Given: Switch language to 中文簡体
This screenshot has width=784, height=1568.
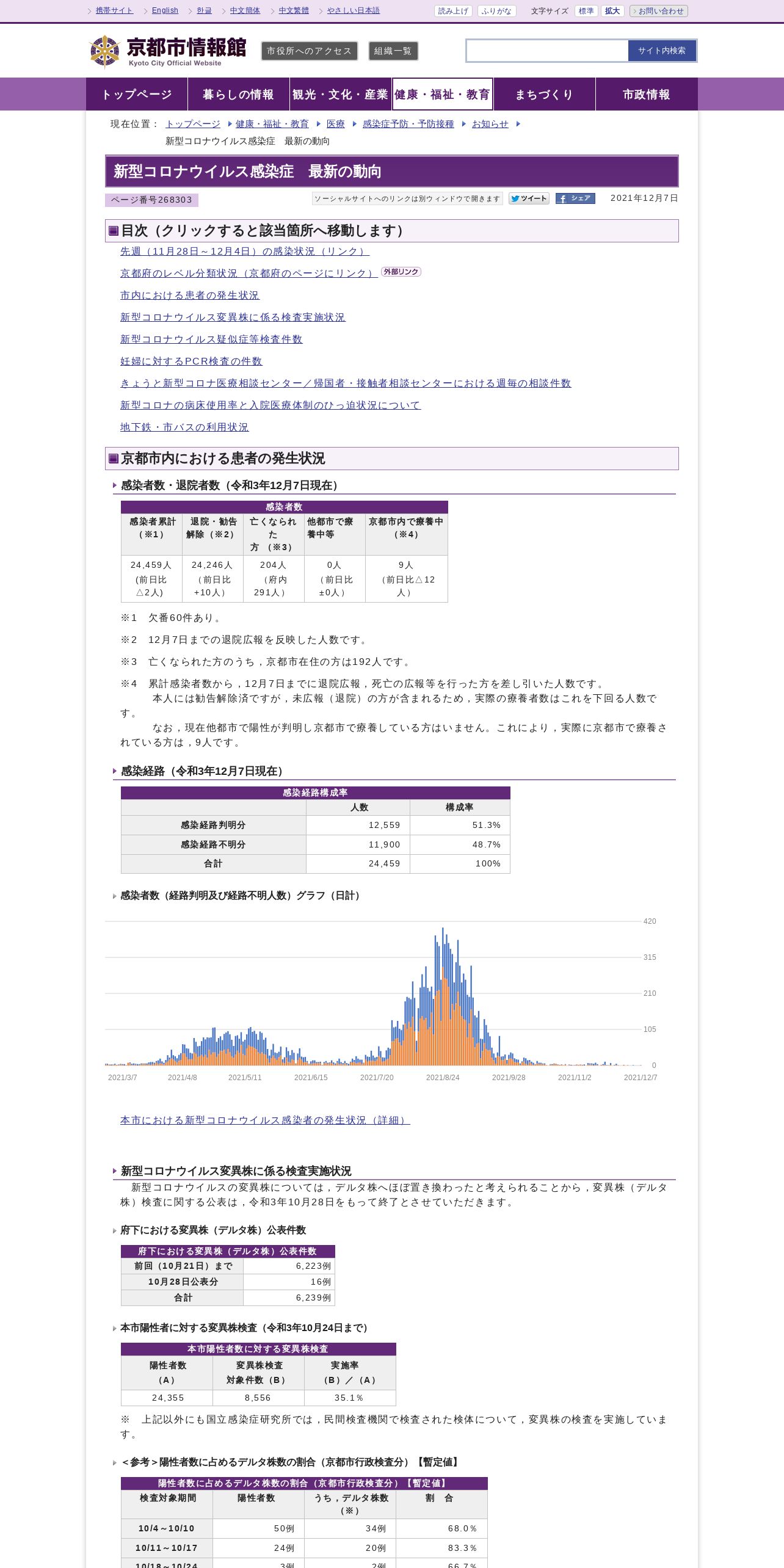Looking at the screenshot, I should [245, 10].
